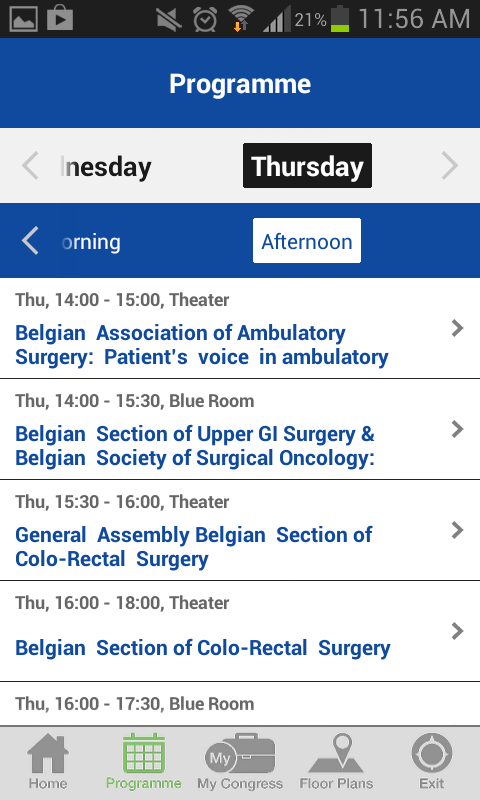
Task: Expand General Assembly session chevron
Action: pos(458,530)
